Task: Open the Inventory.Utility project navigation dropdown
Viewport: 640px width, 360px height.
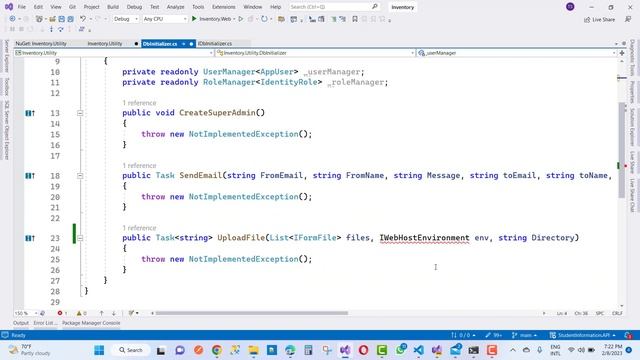Action: point(113,53)
